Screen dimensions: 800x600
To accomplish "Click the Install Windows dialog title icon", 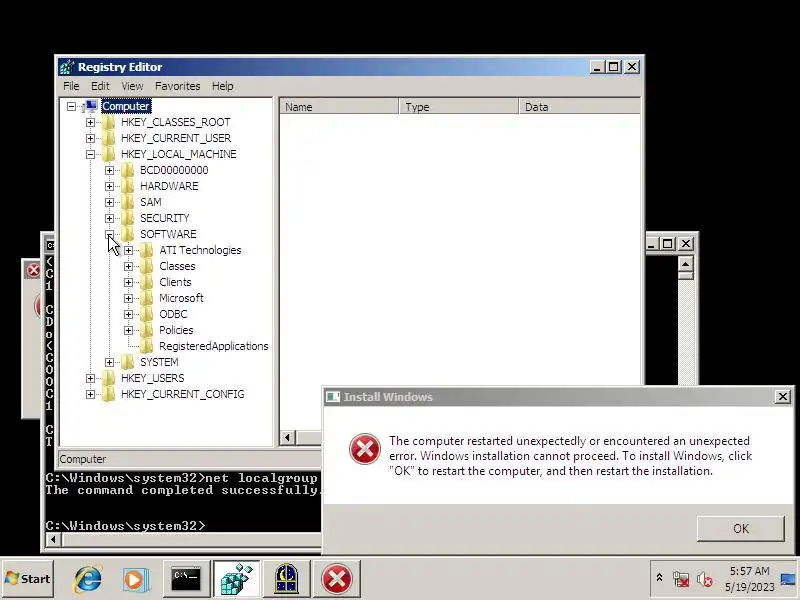I will coord(333,397).
